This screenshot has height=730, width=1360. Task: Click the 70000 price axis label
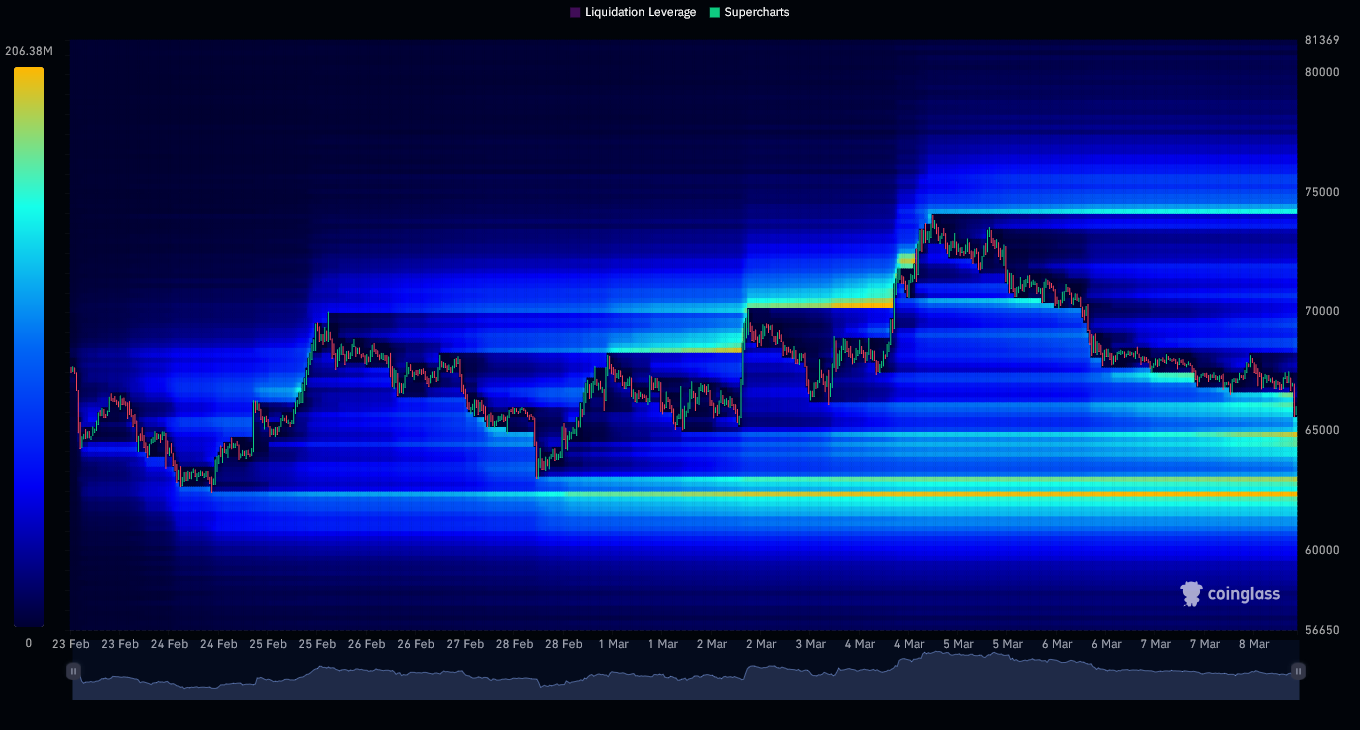tap(1322, 311)
